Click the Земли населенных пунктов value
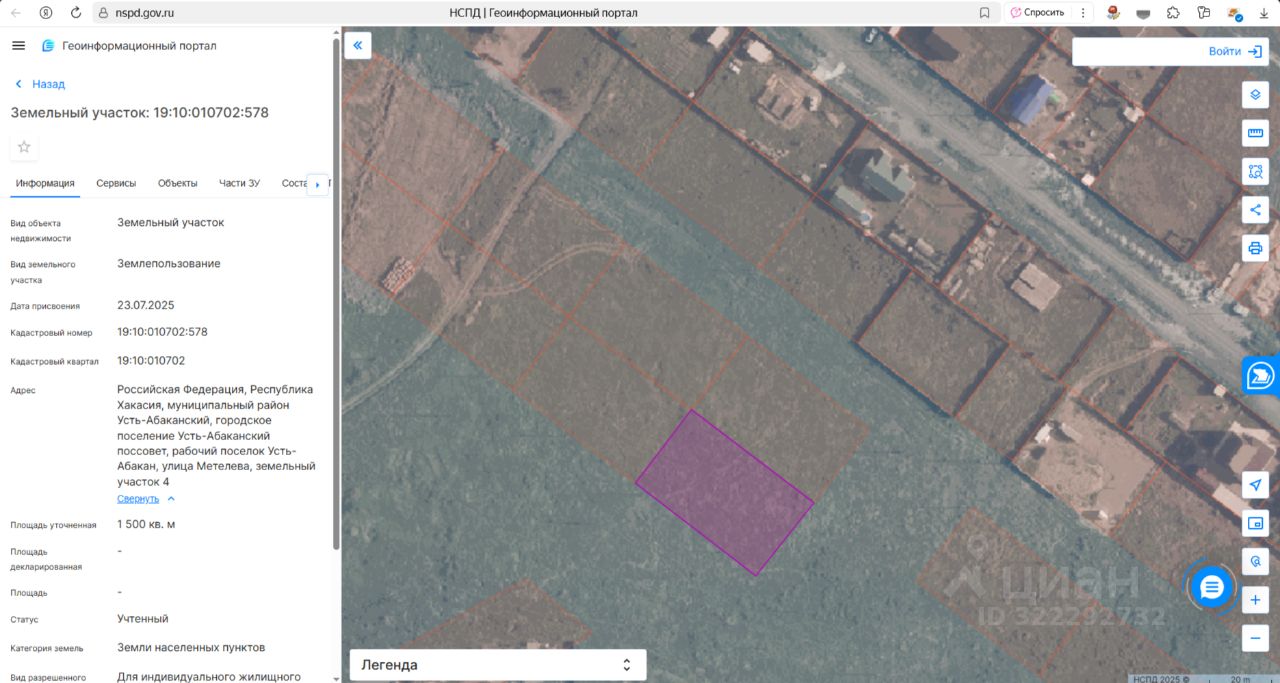The width and height of the screenshot is (1280, 683). point(191,648)
